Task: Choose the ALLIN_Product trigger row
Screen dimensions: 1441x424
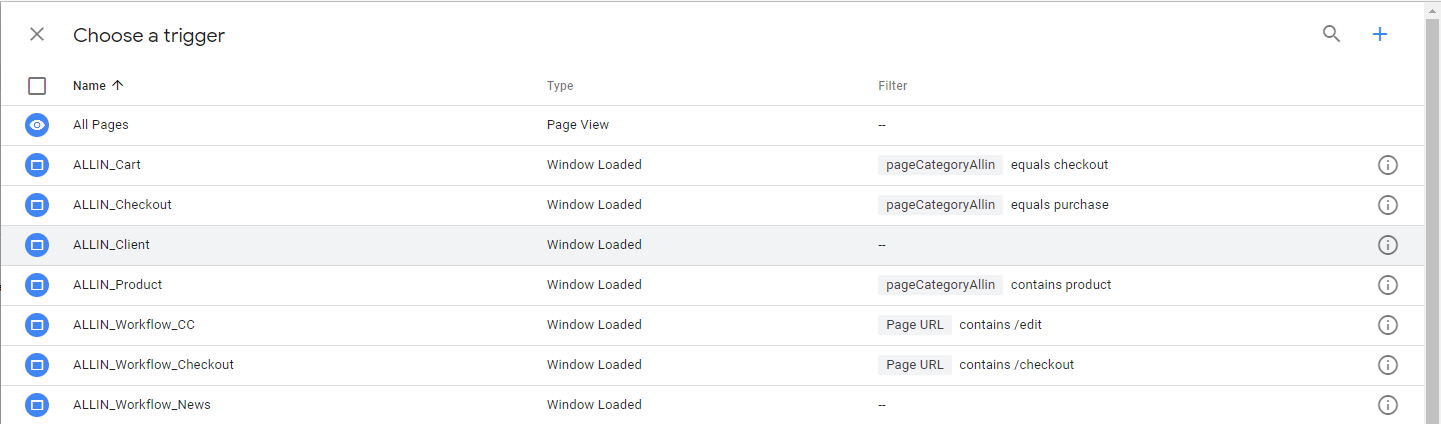Action: (712, 285)
